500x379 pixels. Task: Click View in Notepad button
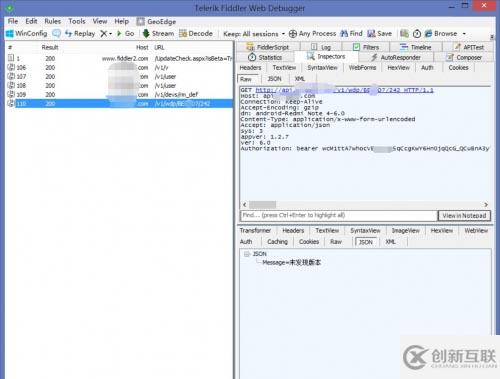click(x=464, y=216)
